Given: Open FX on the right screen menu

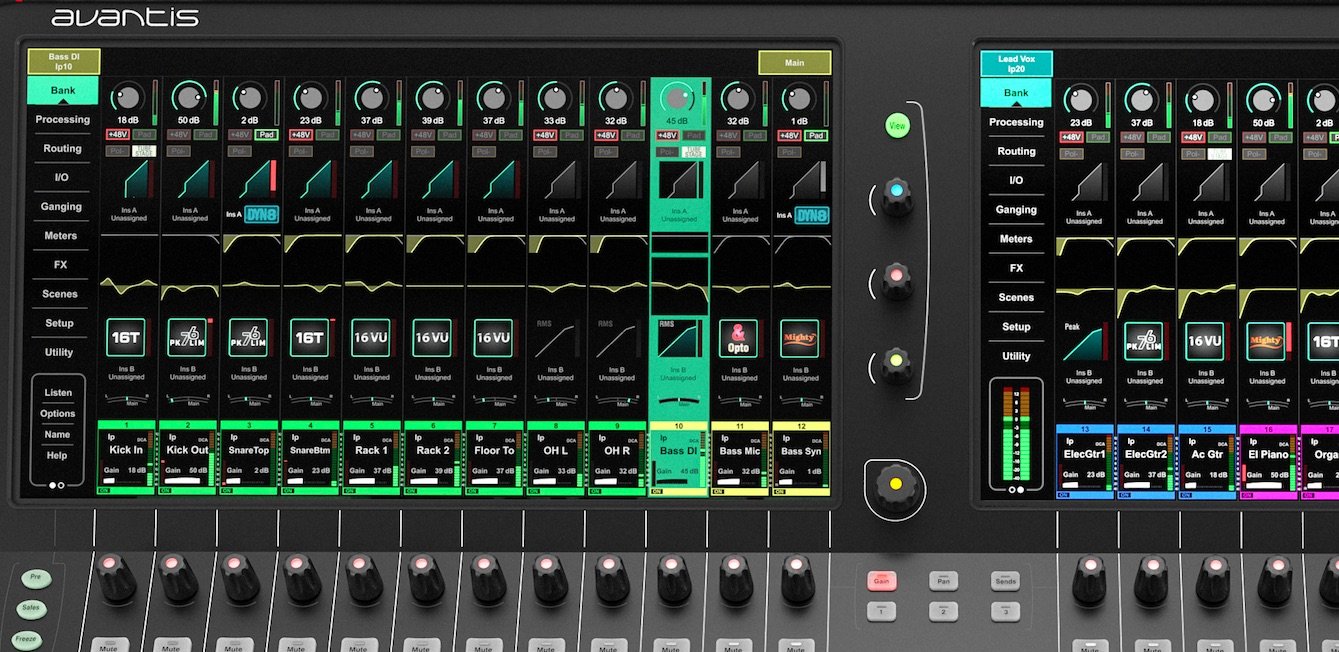Looking at the screenshot, I should [1016, 268].
